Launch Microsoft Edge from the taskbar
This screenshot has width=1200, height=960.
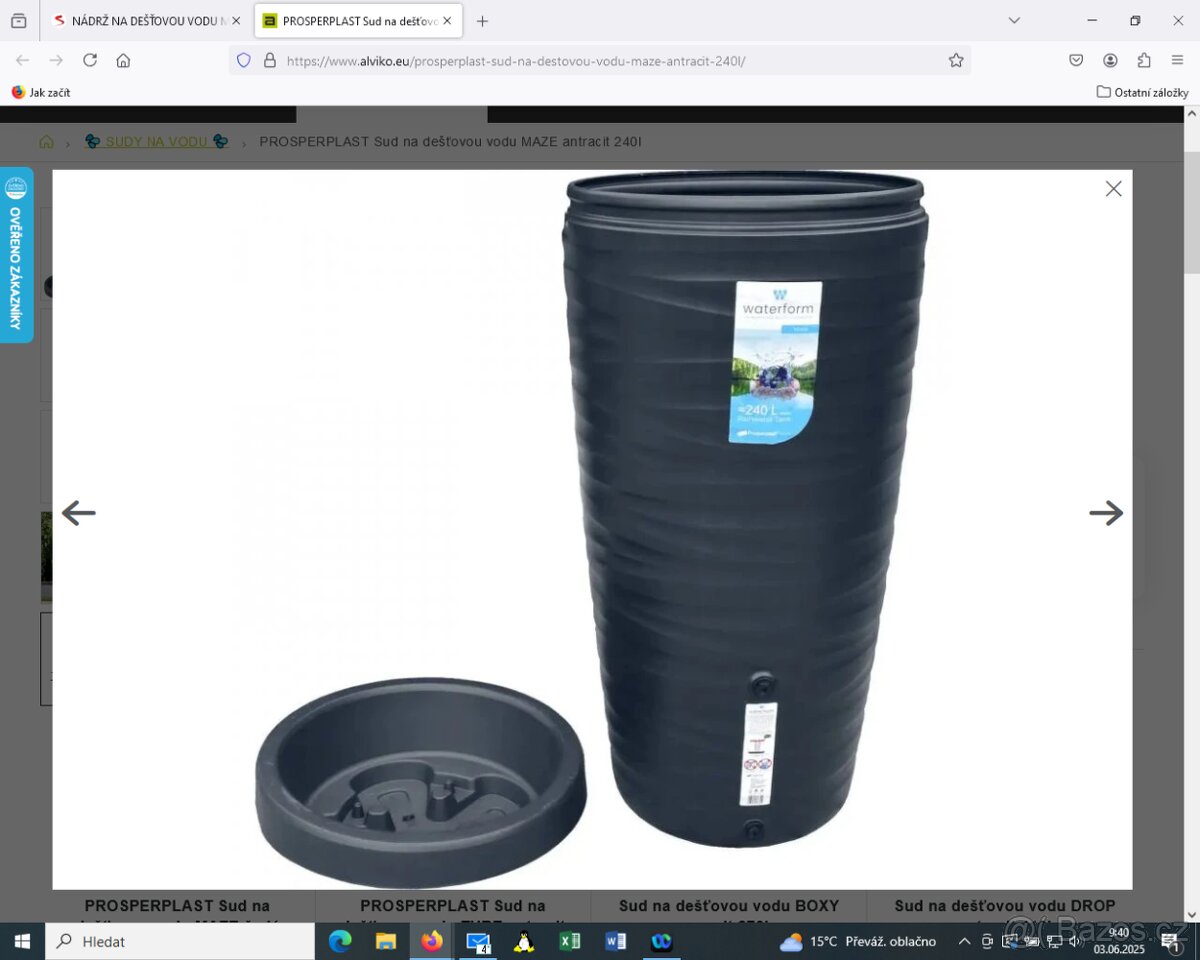[340, 941]
